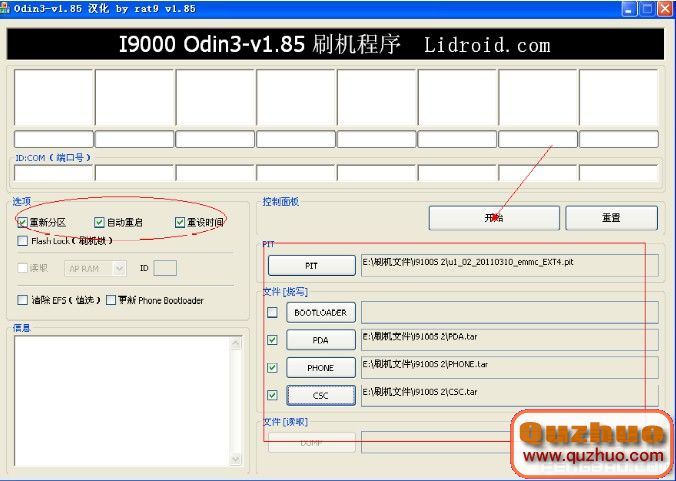Click the 重置 reset button
Screen dimensions: 676x481
coord(611,218)
